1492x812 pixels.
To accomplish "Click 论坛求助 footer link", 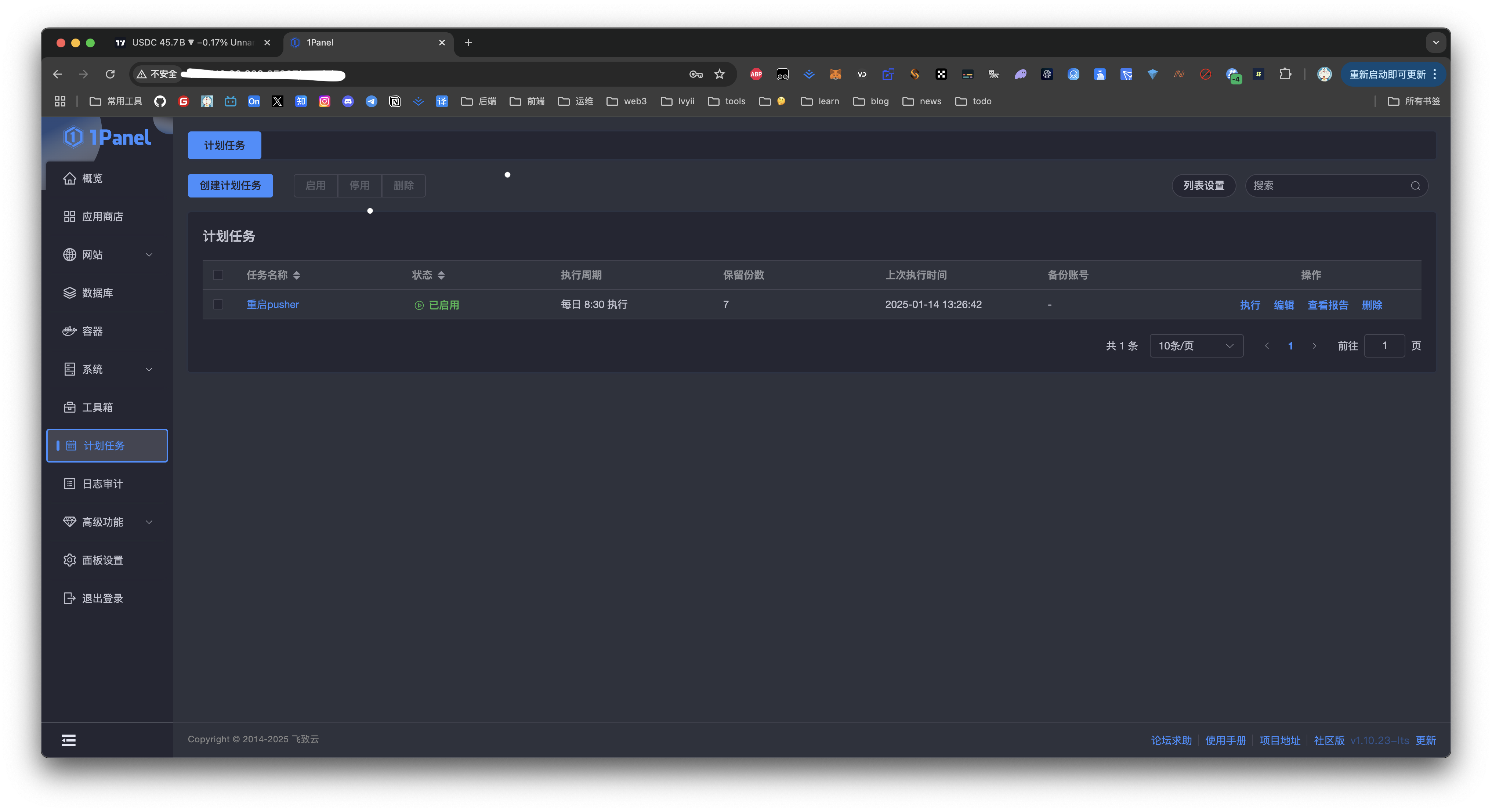I will click(1171, 741).
